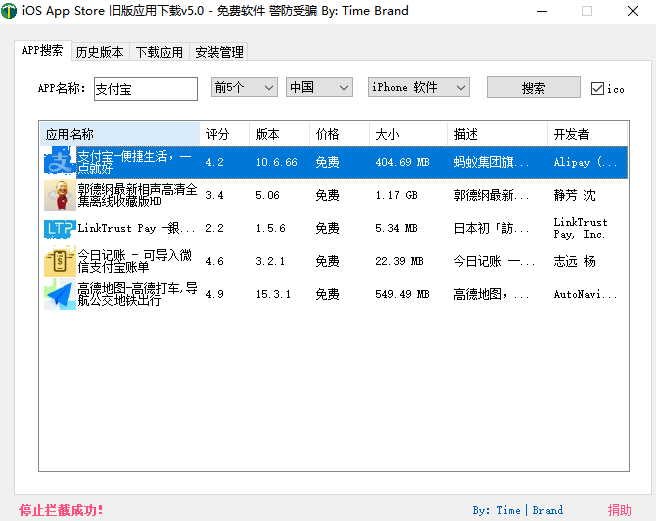Click rating 4.2 cell

214,162
